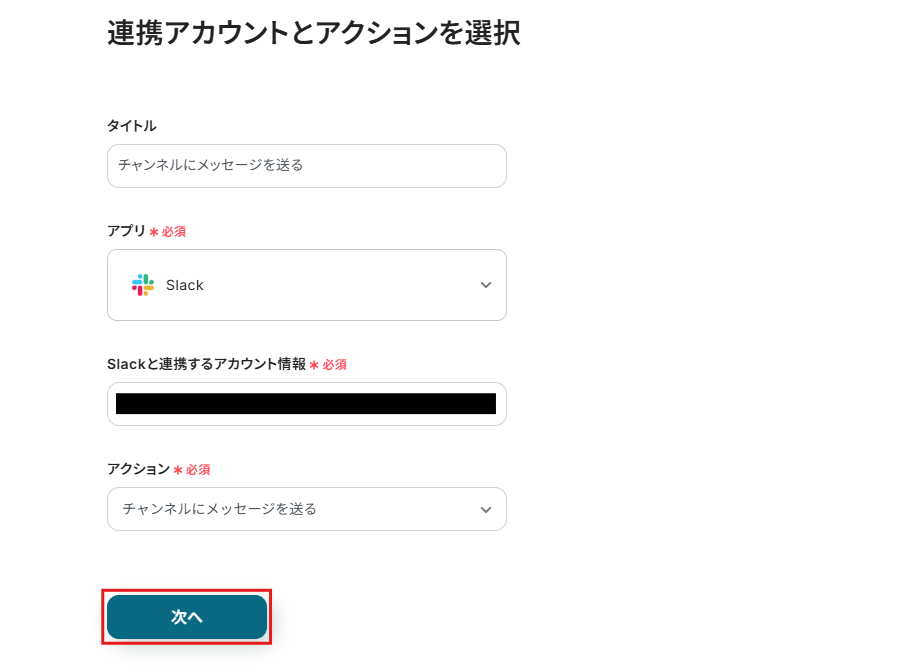Image resolution: width=903 pixels, height=672 pixels.
Task: Click the 必須 text beside アカウント情報
Action: tap(334, 365)
